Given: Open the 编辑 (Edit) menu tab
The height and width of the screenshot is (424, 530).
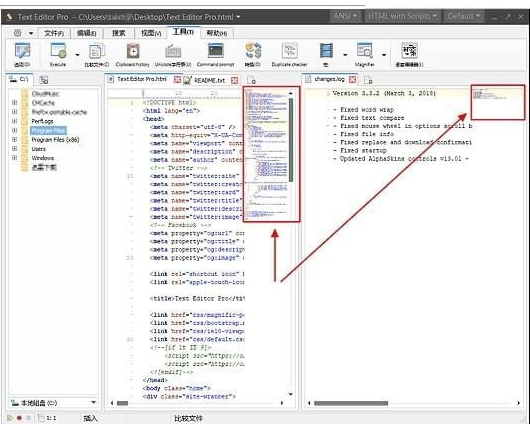Looking at the screenshot, I should point(87,33).
